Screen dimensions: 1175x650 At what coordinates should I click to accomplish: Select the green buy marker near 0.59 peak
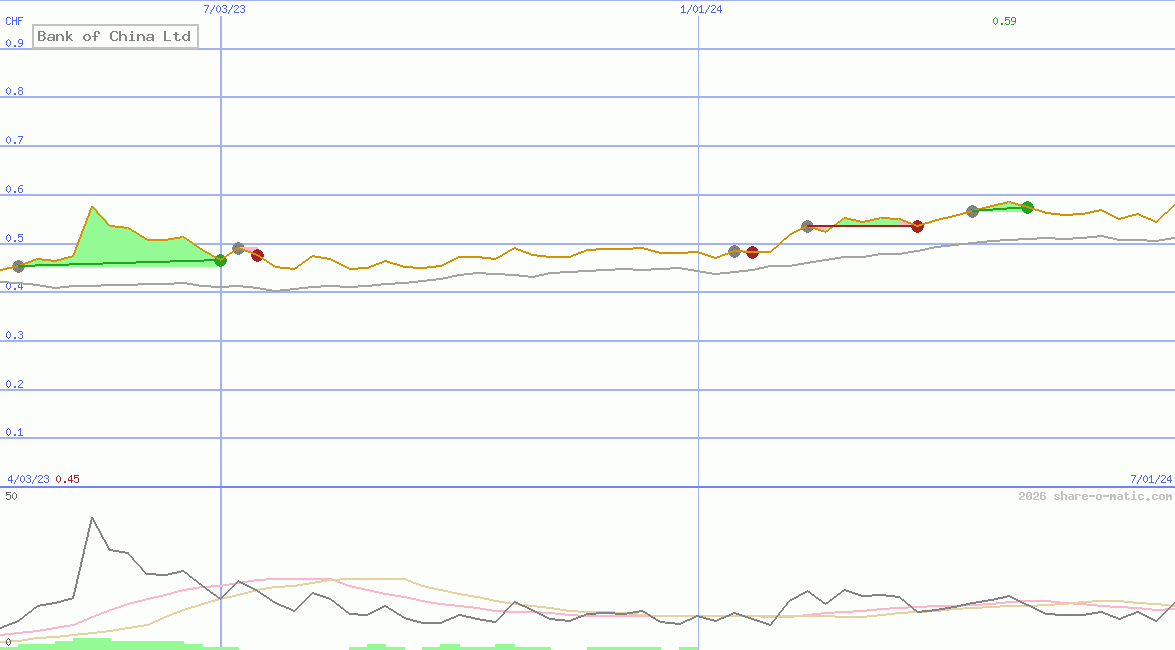1026,208
